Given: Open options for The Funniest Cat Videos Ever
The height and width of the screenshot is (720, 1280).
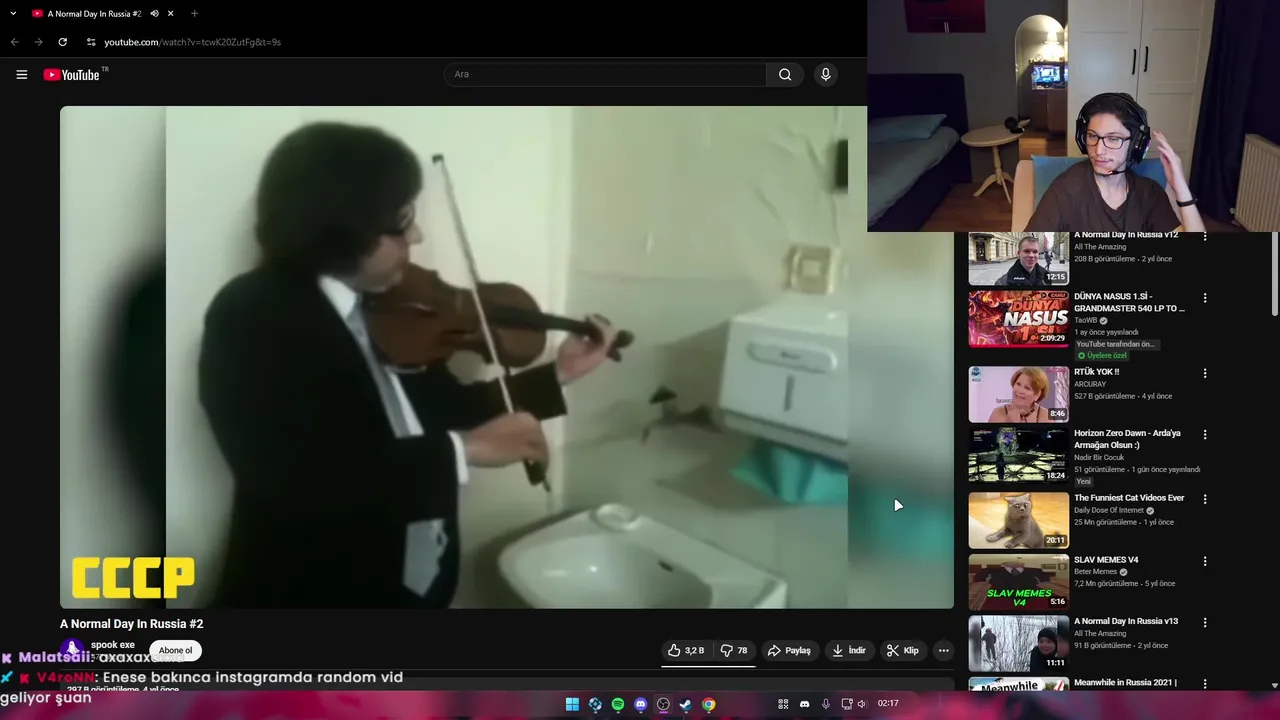Looking at the screenshot, I should coord(1205,499).
